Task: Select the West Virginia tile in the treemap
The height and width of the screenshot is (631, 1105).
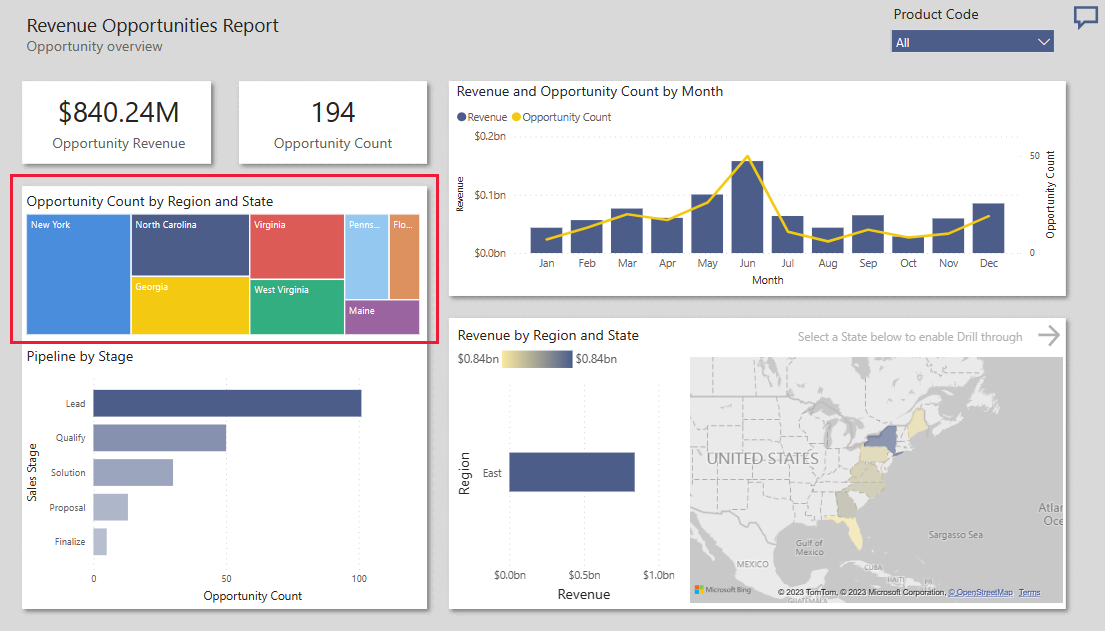Action: click(x=295, y=305)
